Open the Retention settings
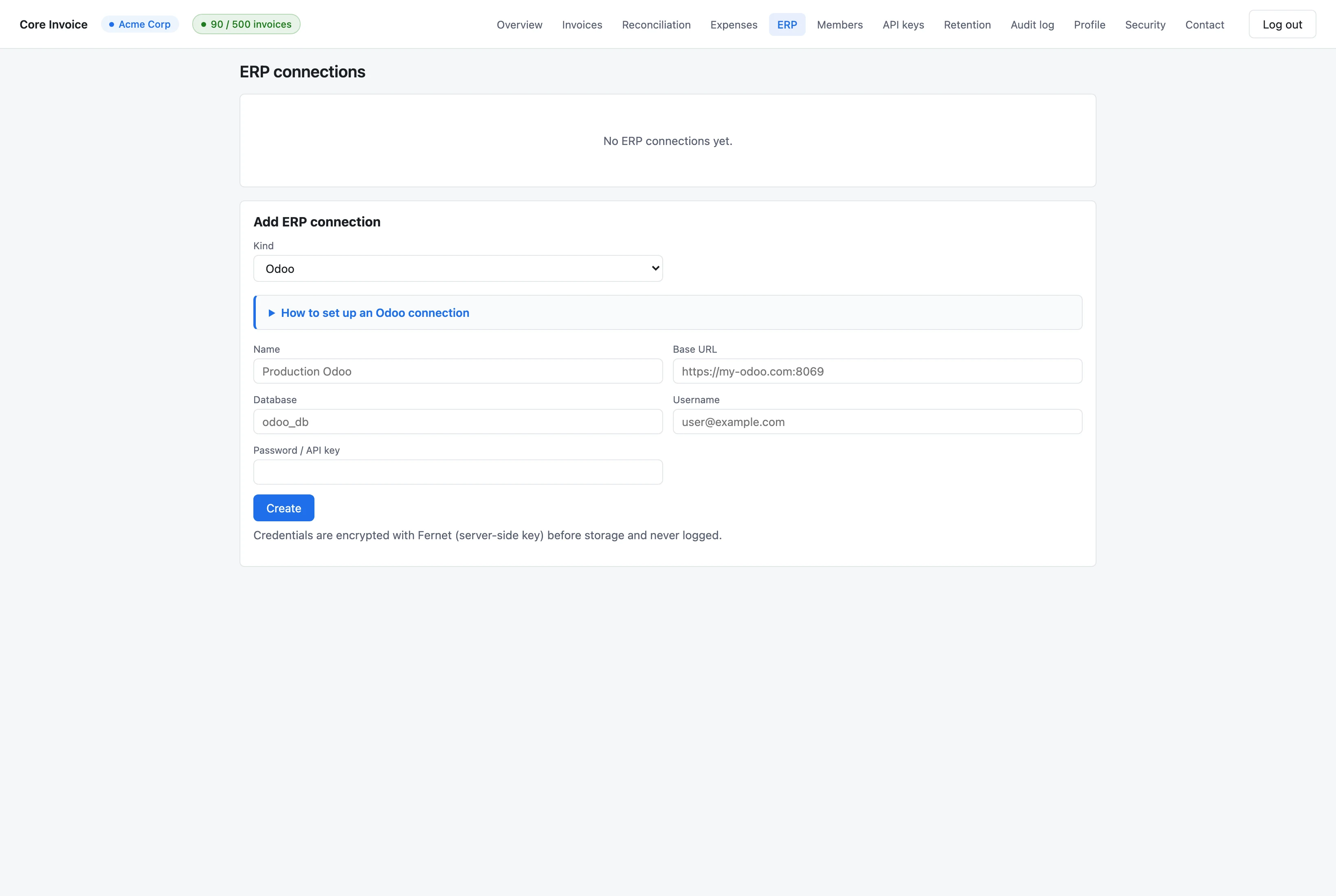The height and width of the screenshot is (896, 1336). point(967,24)
